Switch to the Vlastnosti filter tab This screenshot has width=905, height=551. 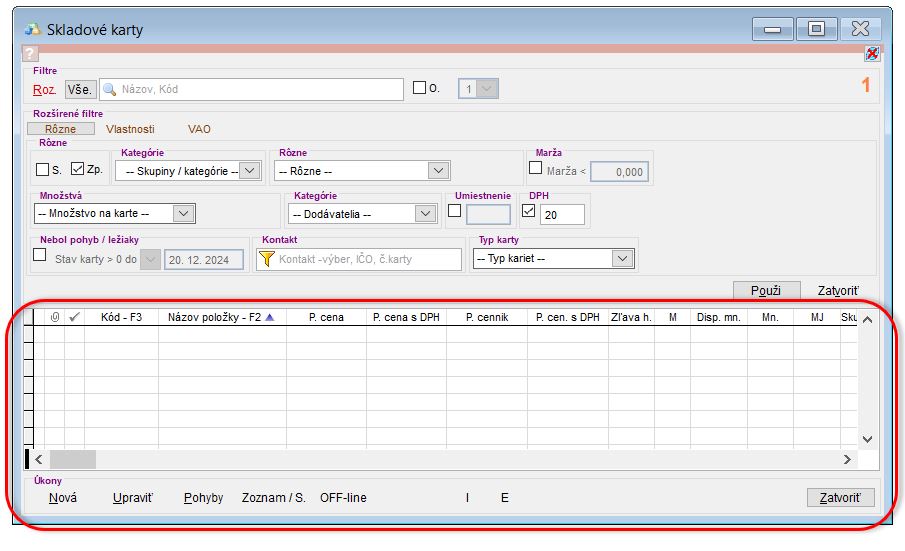tap(130, 129)
